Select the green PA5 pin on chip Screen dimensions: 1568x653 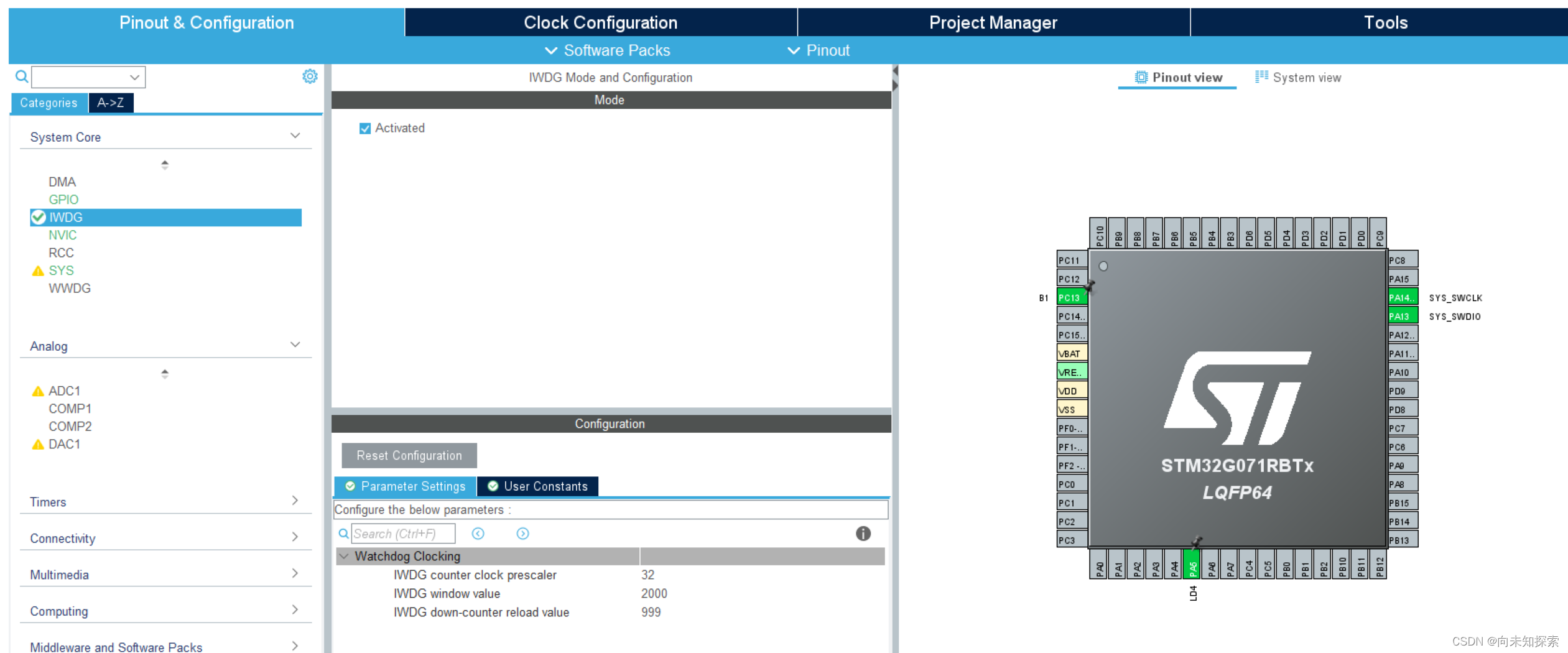1192,563
